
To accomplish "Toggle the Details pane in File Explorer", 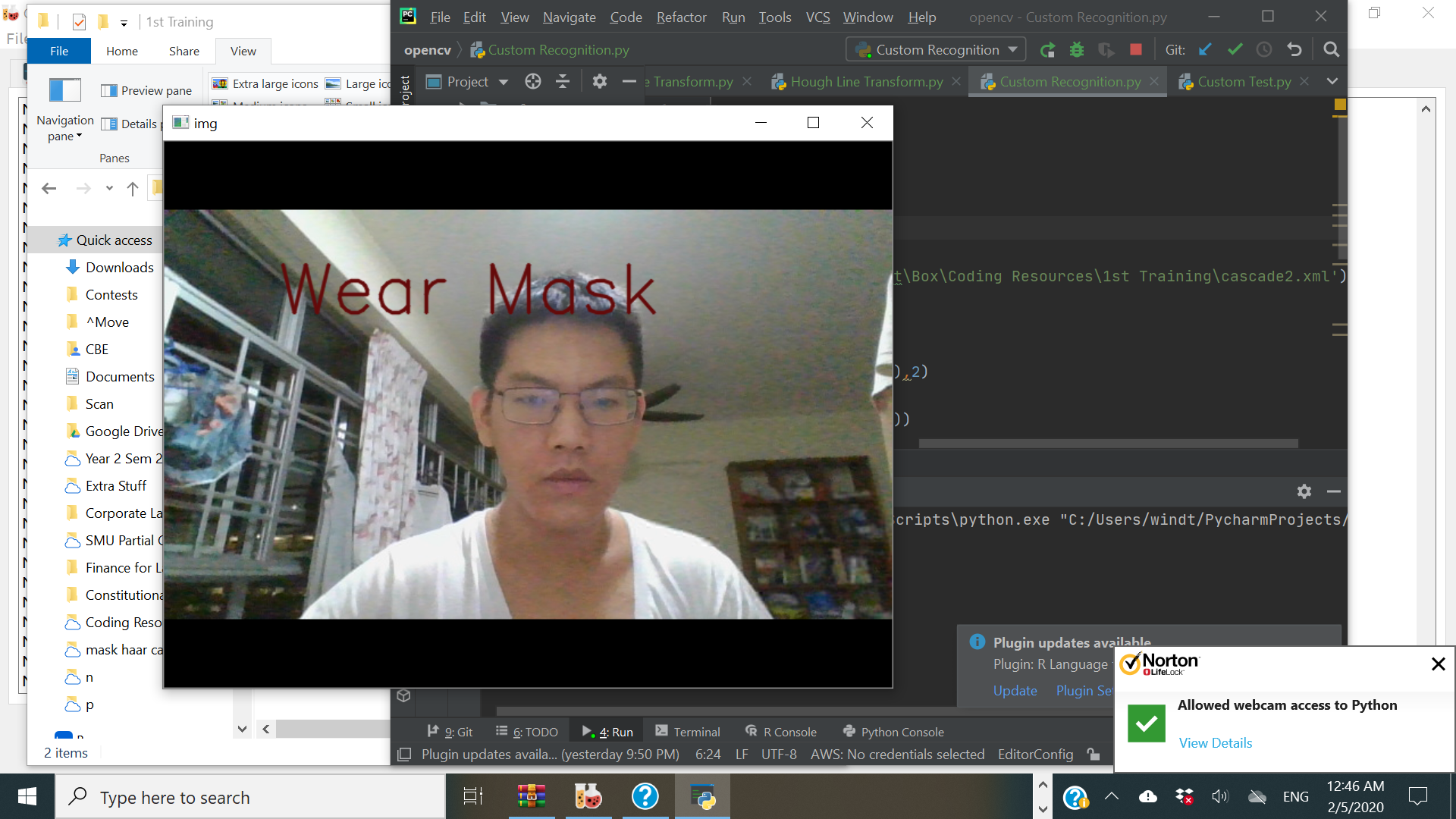I will 132,124.
